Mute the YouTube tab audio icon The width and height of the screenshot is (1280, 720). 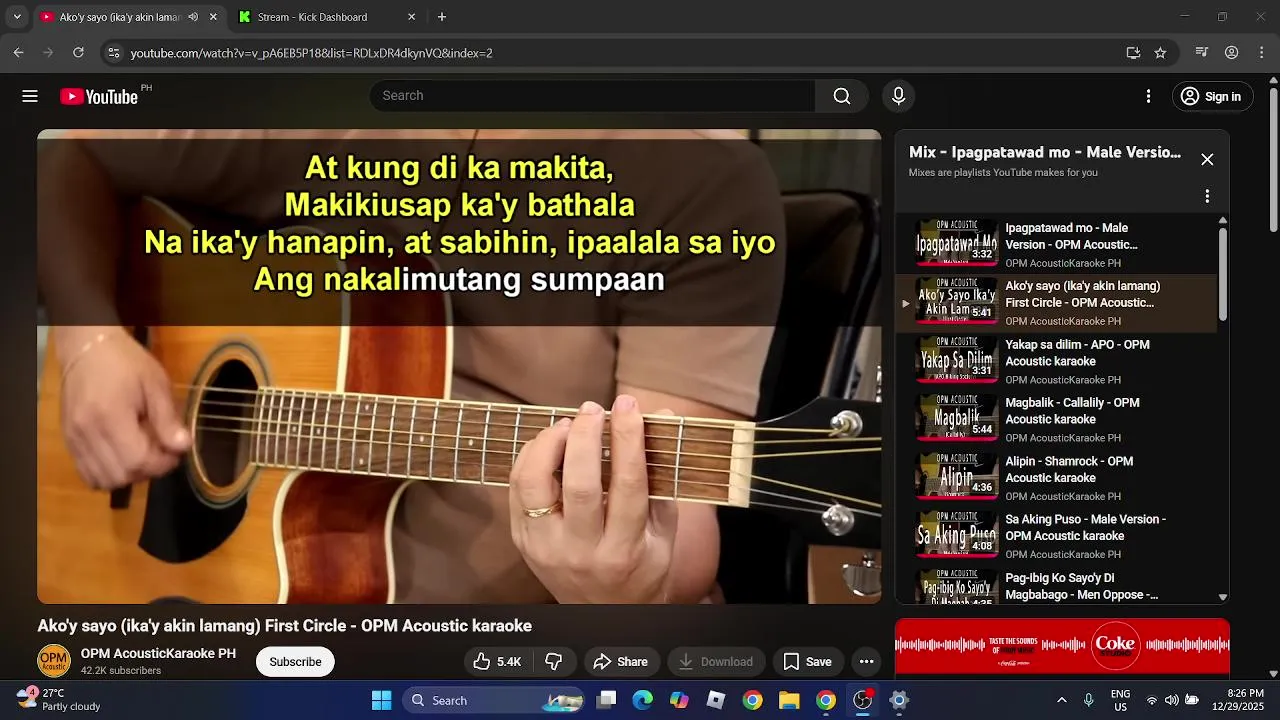(192, 17)
